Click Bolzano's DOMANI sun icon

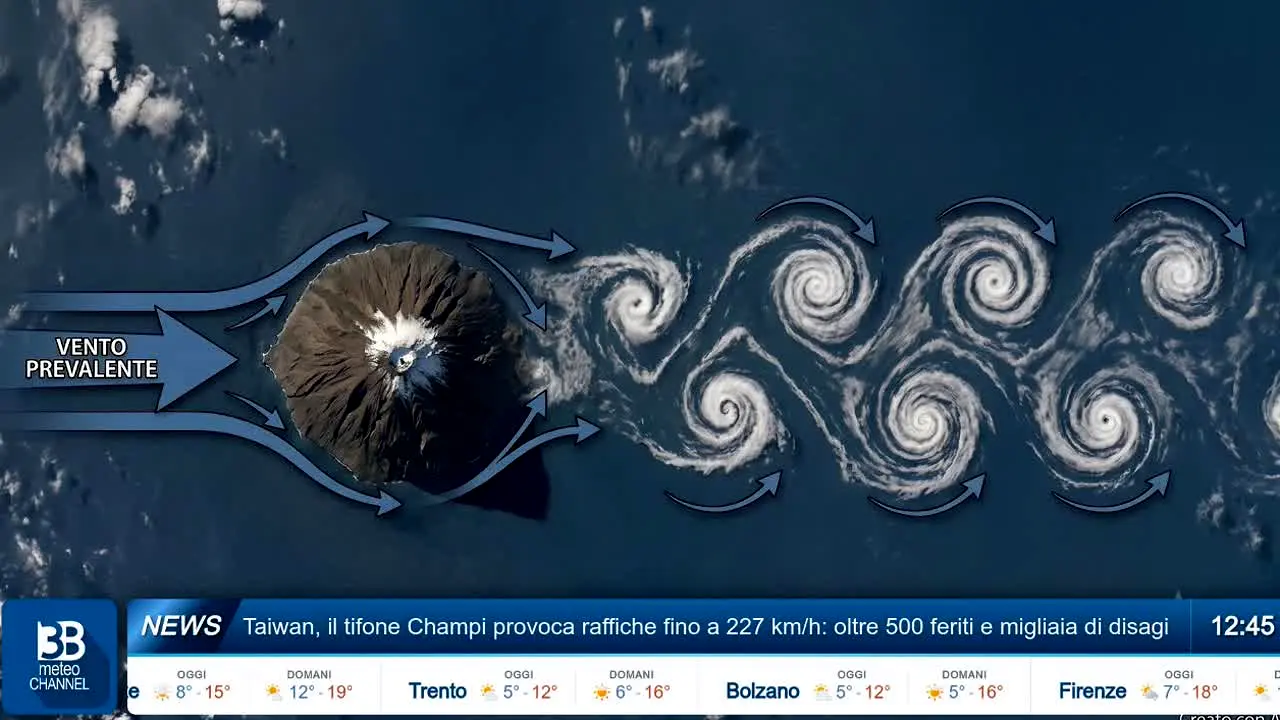pos(935,692)
